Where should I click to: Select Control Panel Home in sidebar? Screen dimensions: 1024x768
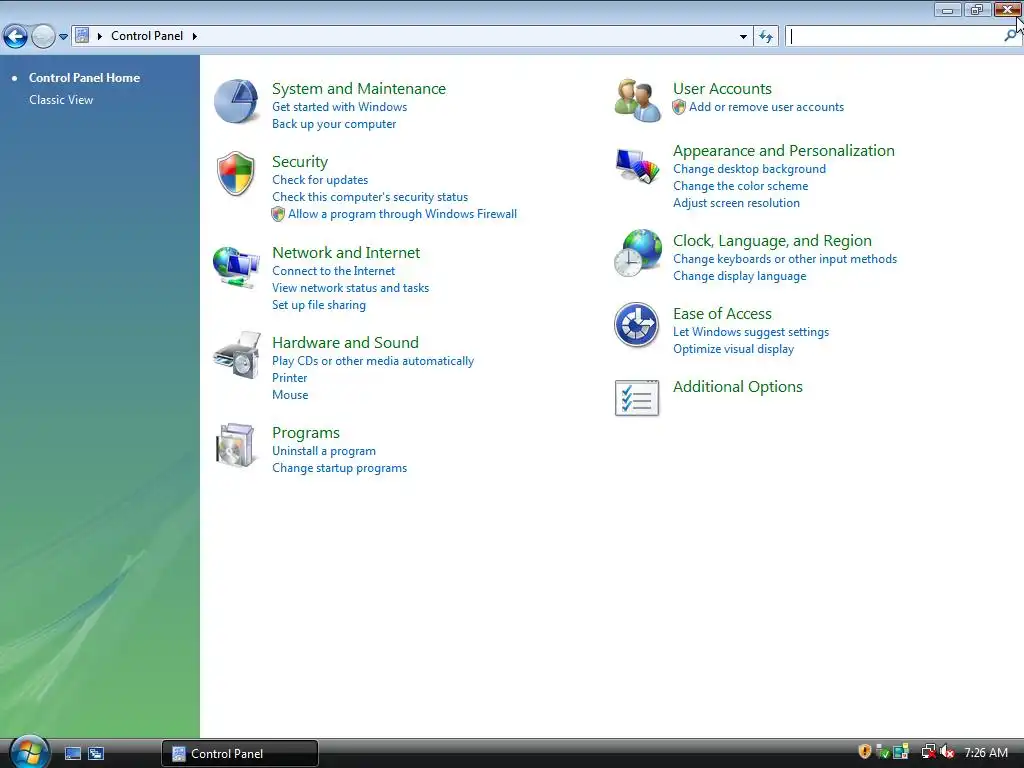pos(84,78)
